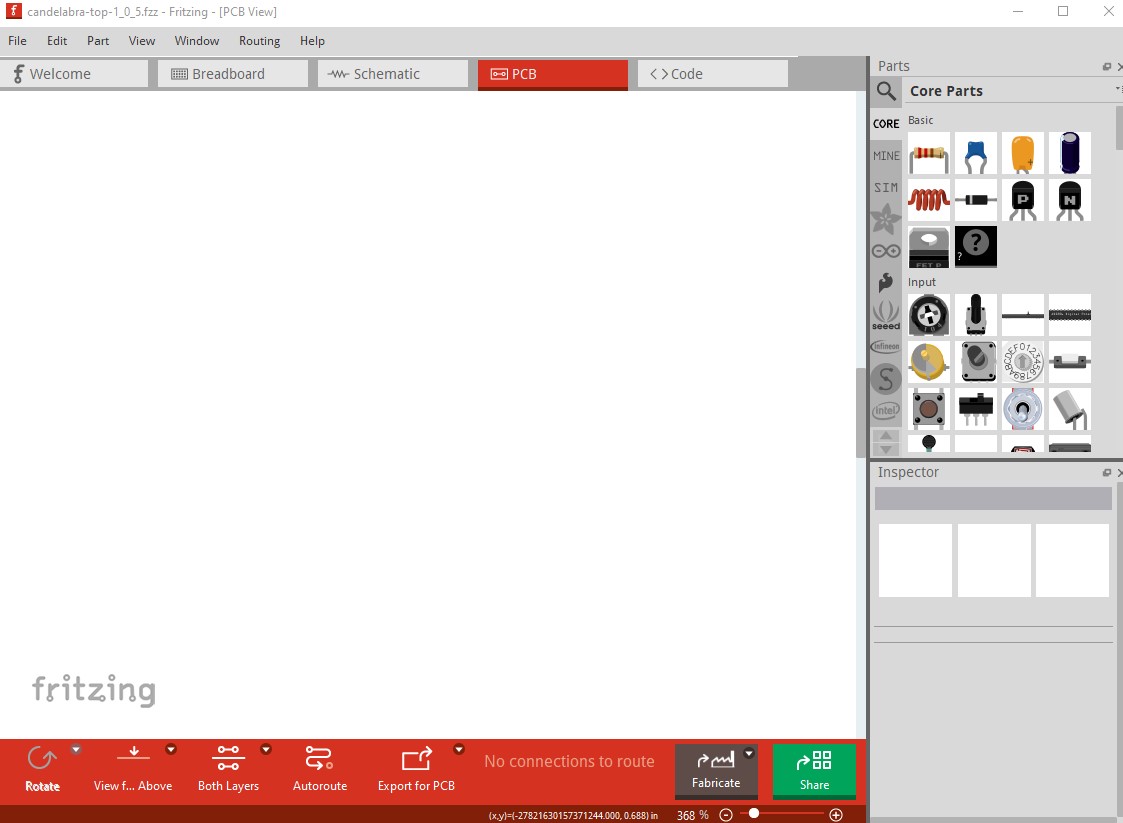1123x823 pixels.
Task: Switch to the Breadboard tab
Action: coord(232,74)
